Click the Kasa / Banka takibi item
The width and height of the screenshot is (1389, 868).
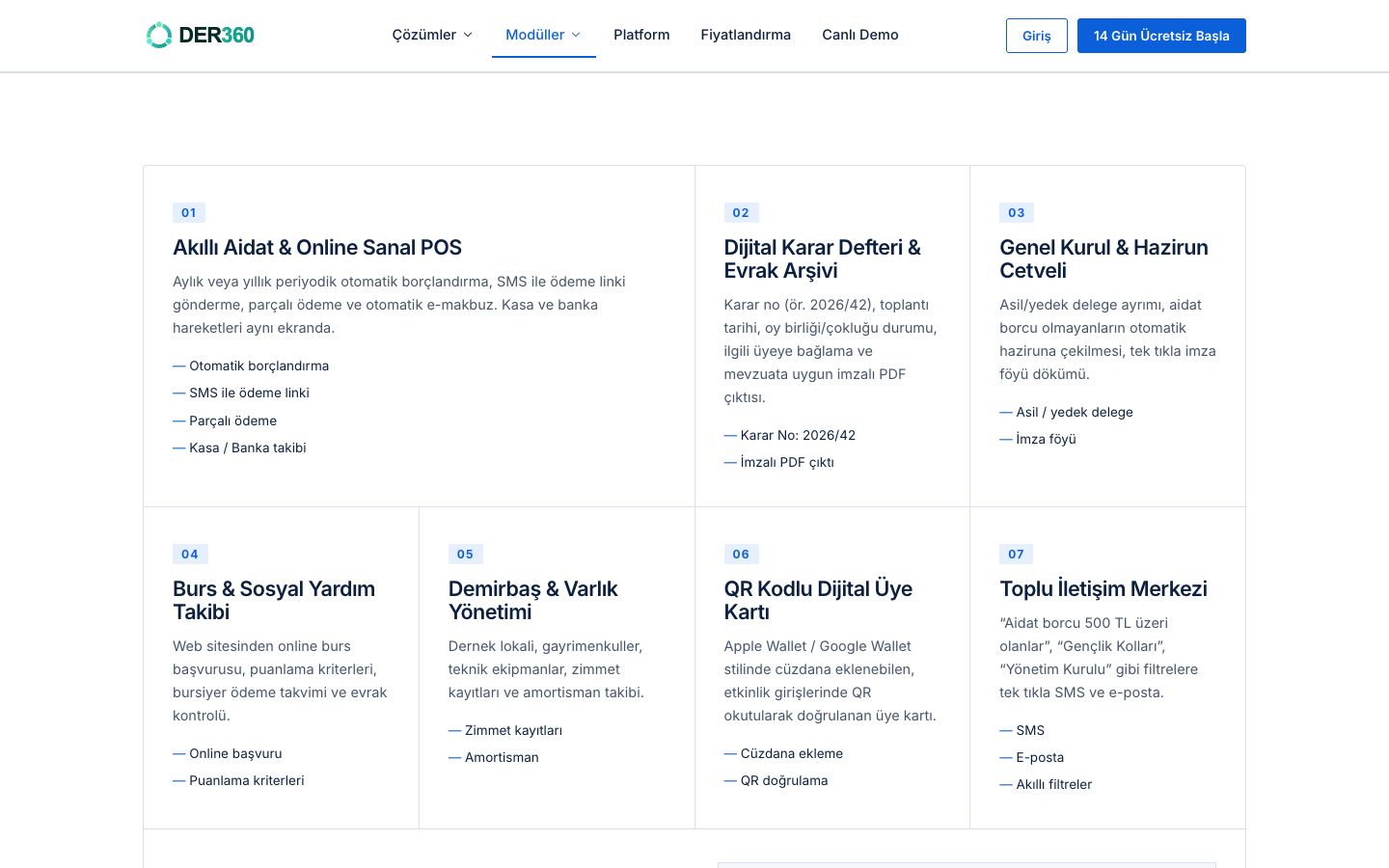tap(239, 448)
